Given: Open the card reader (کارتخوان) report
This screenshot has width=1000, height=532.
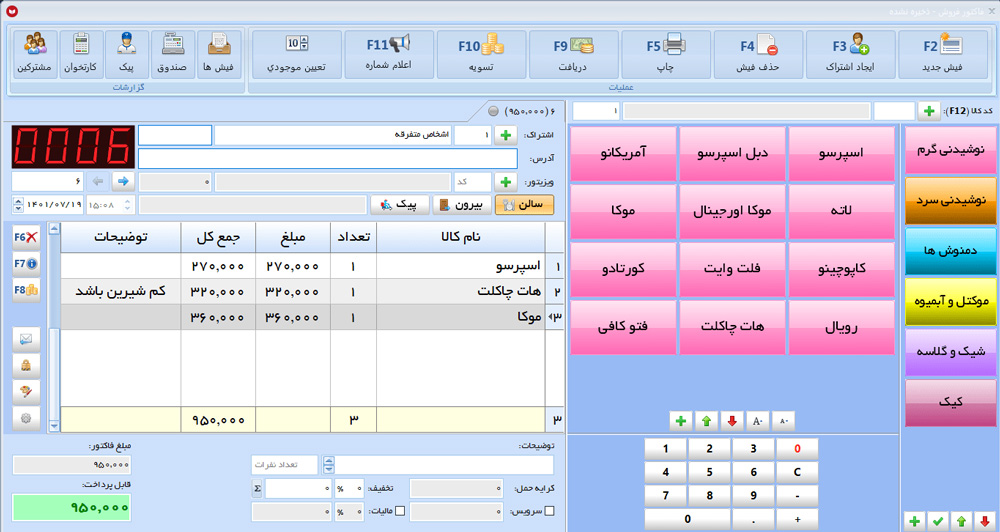Looking at the screenshot, I should point(80,54).
